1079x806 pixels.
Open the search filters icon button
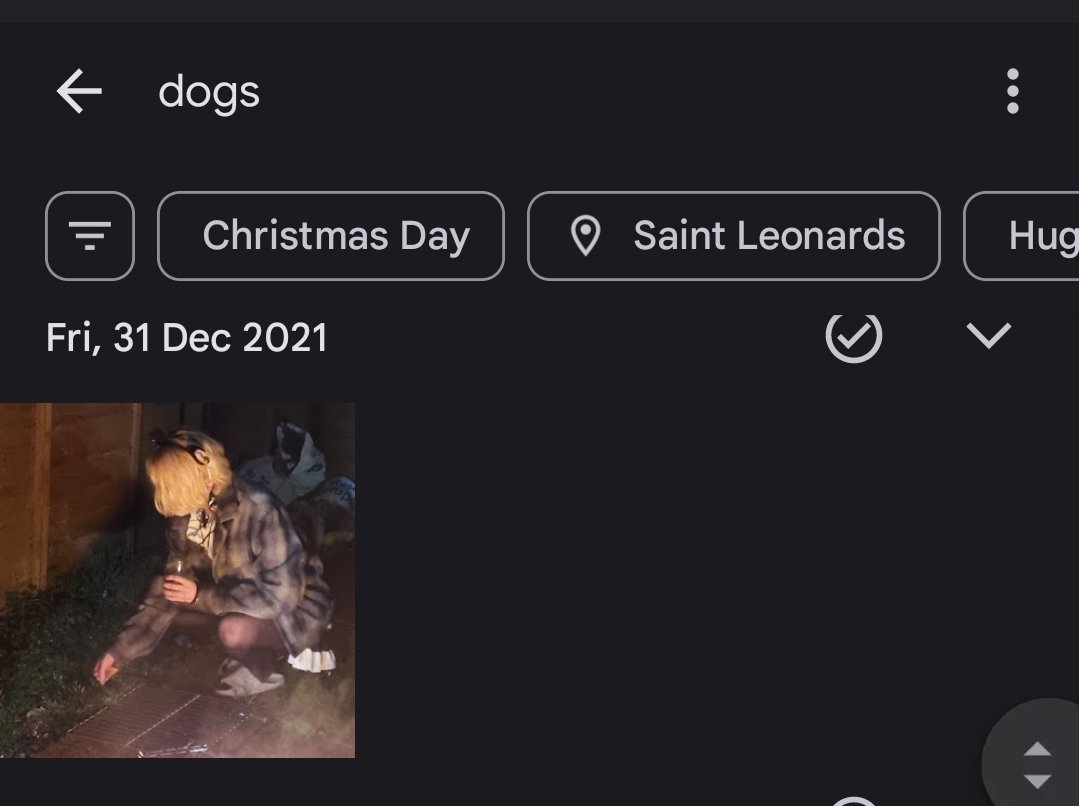[90, 236]
